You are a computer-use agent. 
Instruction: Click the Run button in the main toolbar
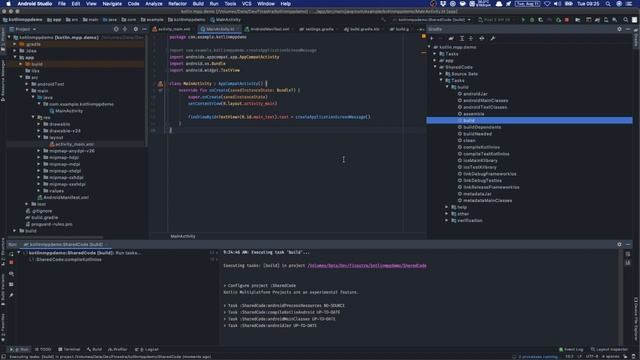coord(523,20)
